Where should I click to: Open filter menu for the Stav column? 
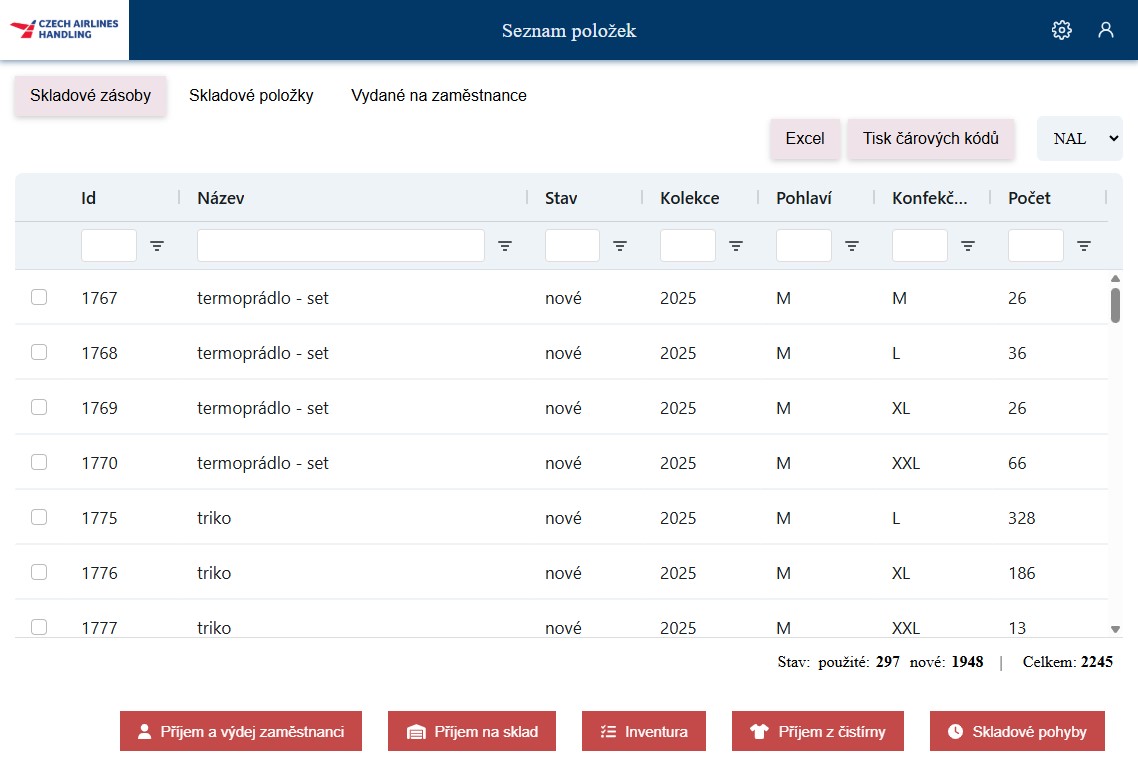click(x=620, y=246)
